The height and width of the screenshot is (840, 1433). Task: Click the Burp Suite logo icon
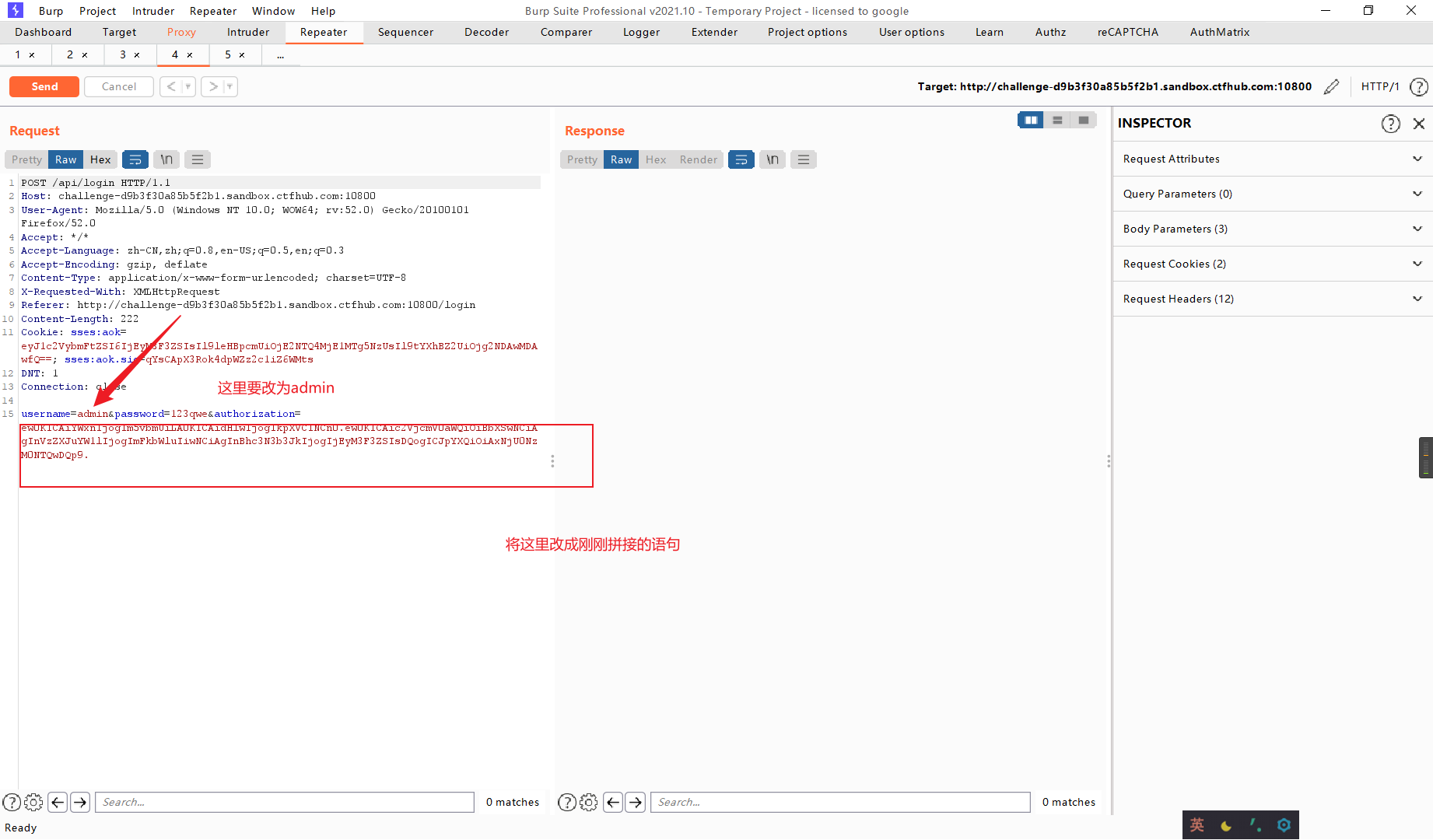pos(15,10)
